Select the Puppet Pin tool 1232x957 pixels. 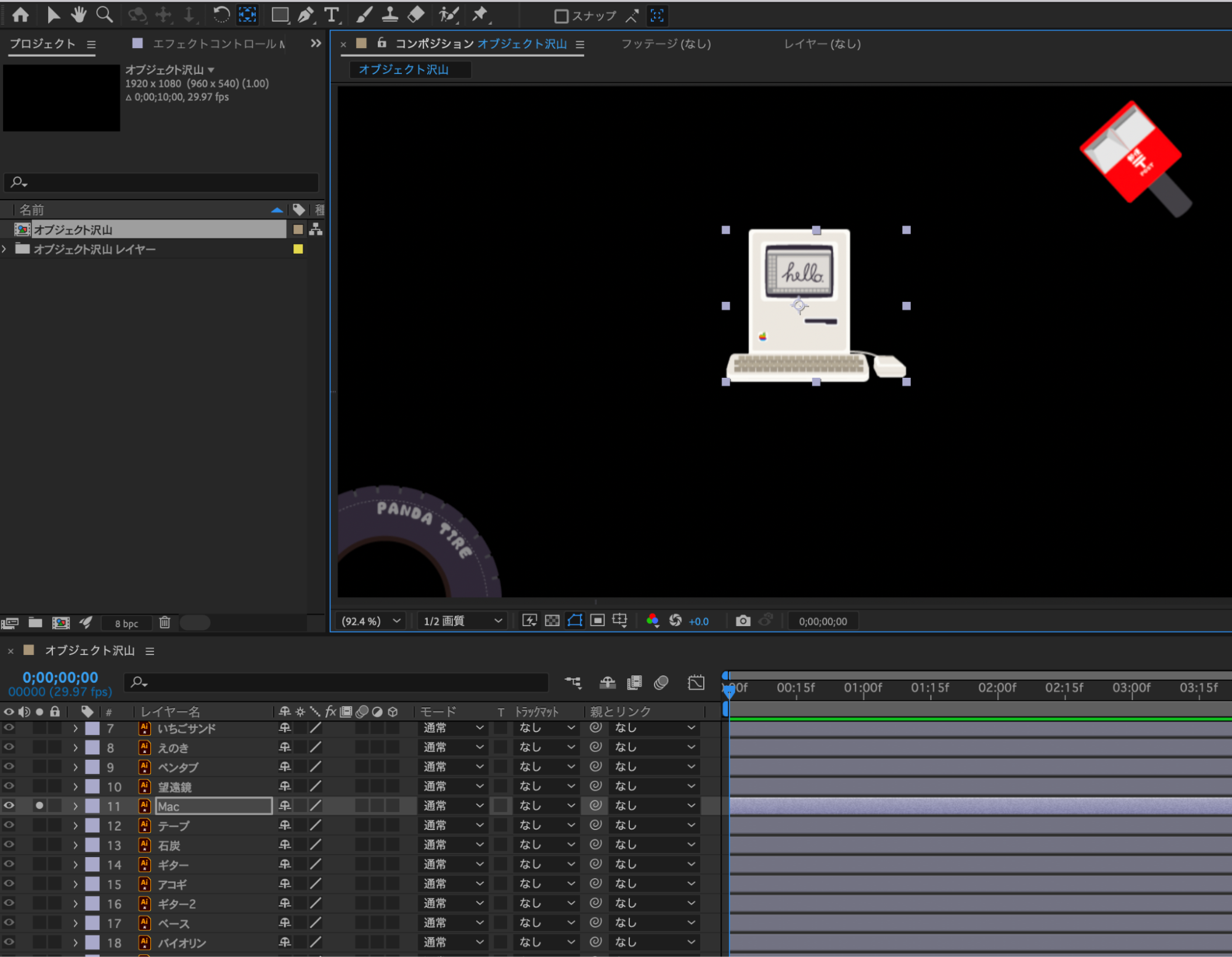coord(480,15)
